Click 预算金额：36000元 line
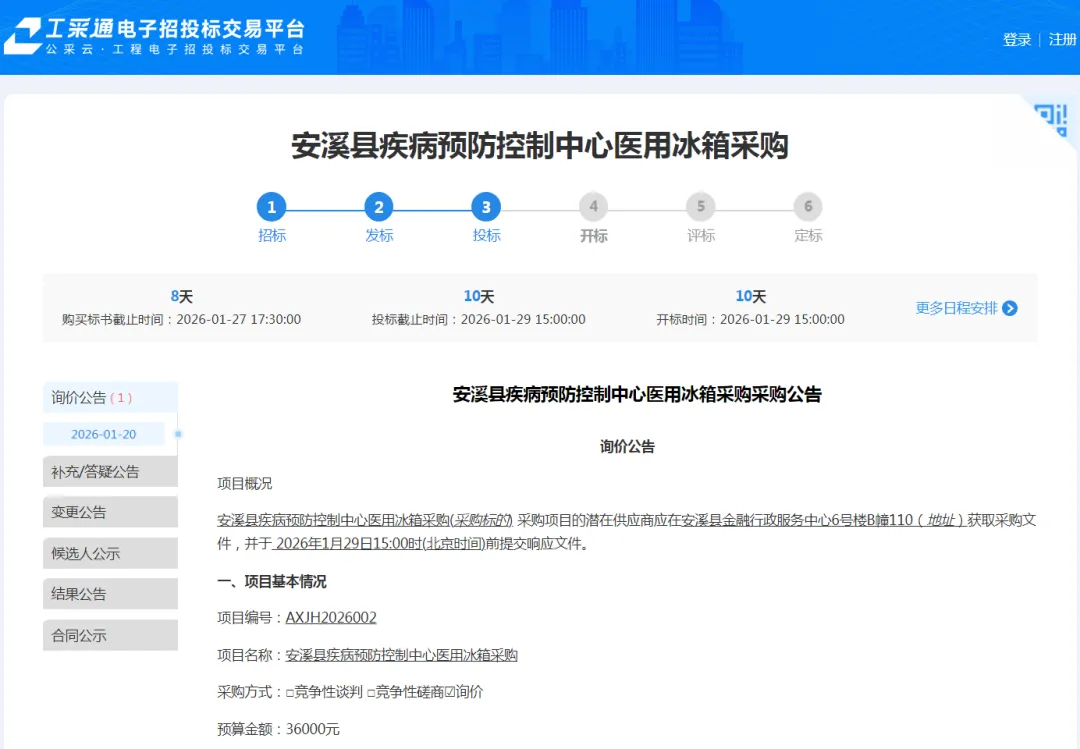Image resolution: width=1080 pixels, height=749 pixels. coord(278,729)
